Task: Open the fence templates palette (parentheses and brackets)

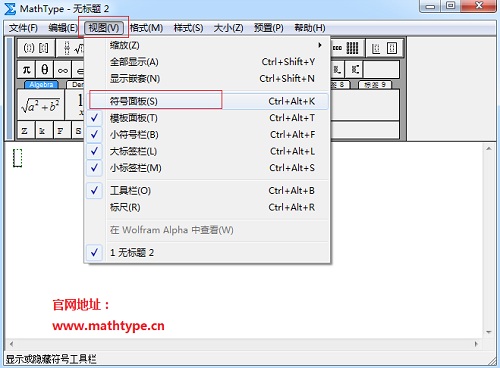Action: tap(36, 48)
